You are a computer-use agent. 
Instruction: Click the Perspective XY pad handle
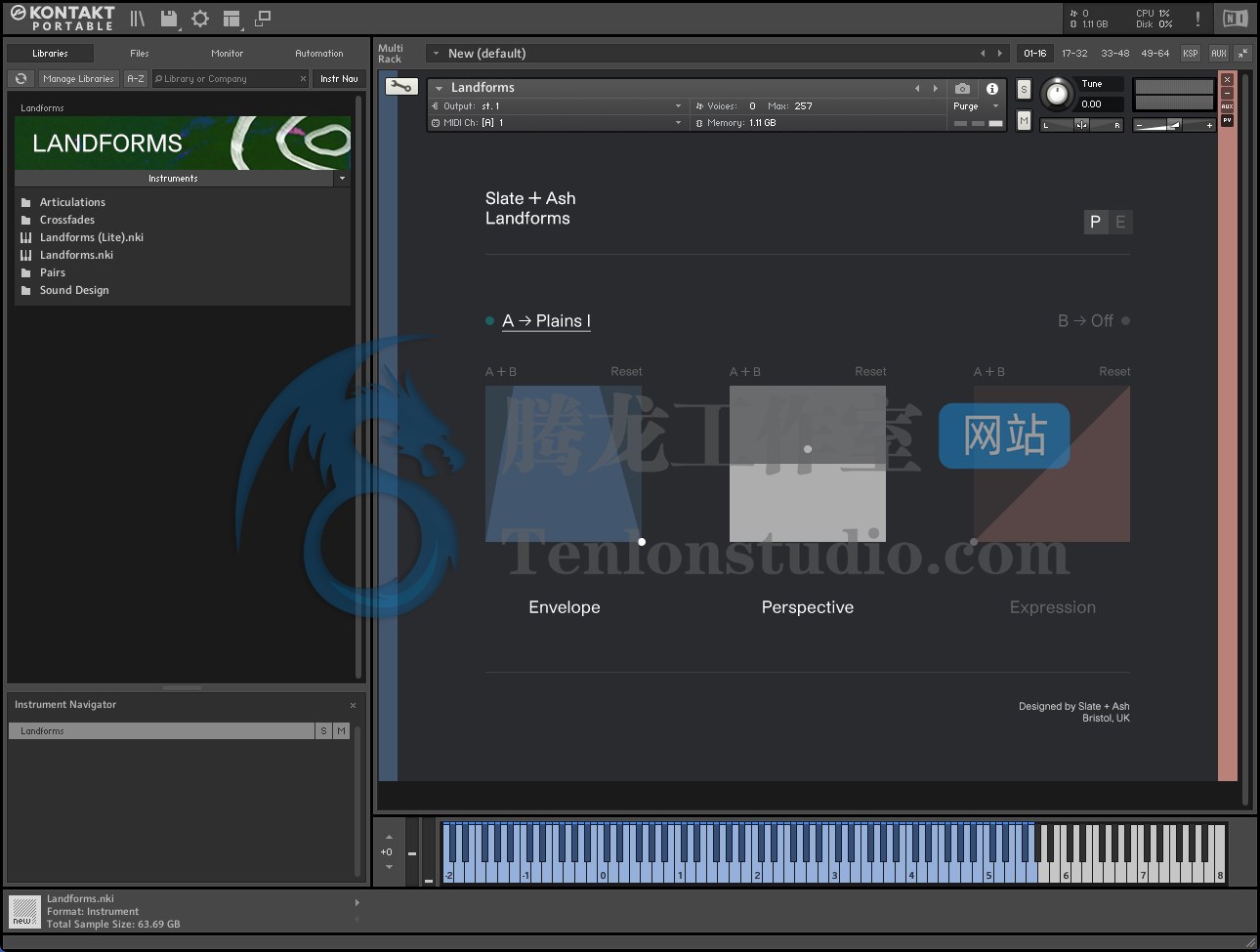(808, 449)
